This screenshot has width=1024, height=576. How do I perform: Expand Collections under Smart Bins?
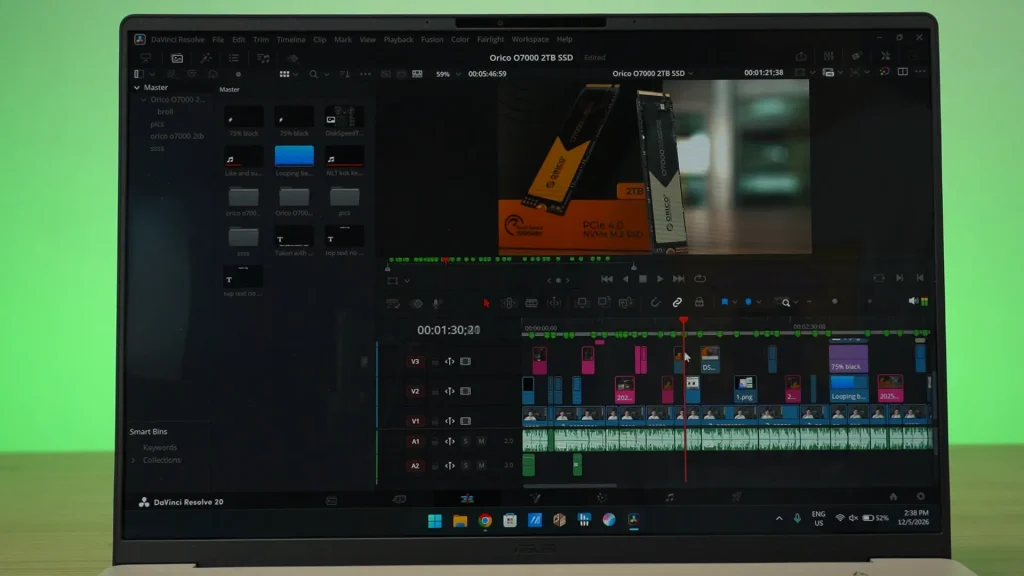click(x=134, y=460)
